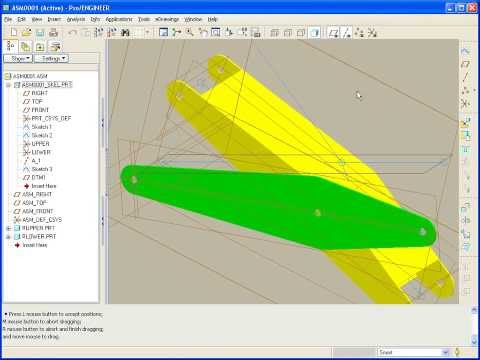Screen dimensions: 480x360
Task: Open the Reorient View tool
Action: (x=229, y=32)
